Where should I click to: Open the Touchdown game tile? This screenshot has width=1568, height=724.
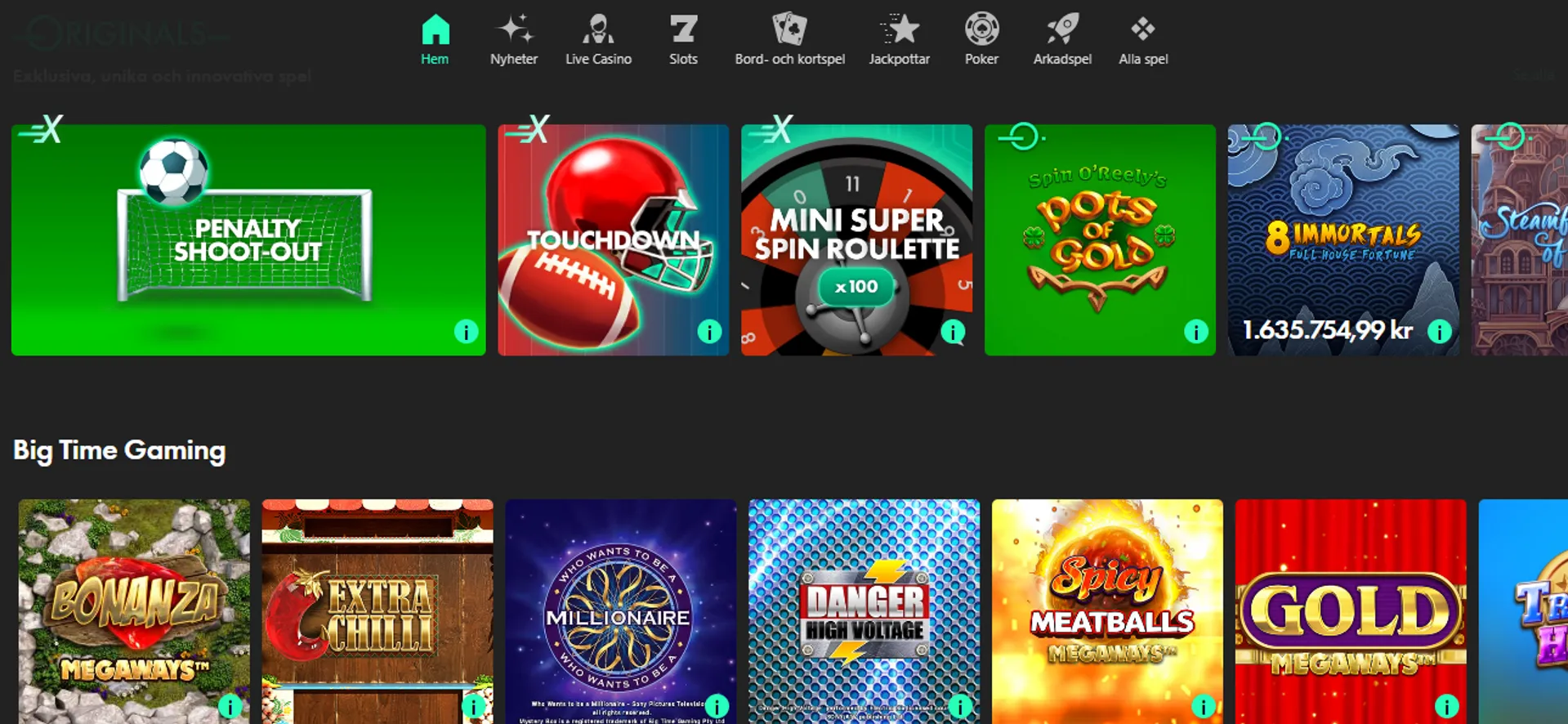[x=613, y=240]
